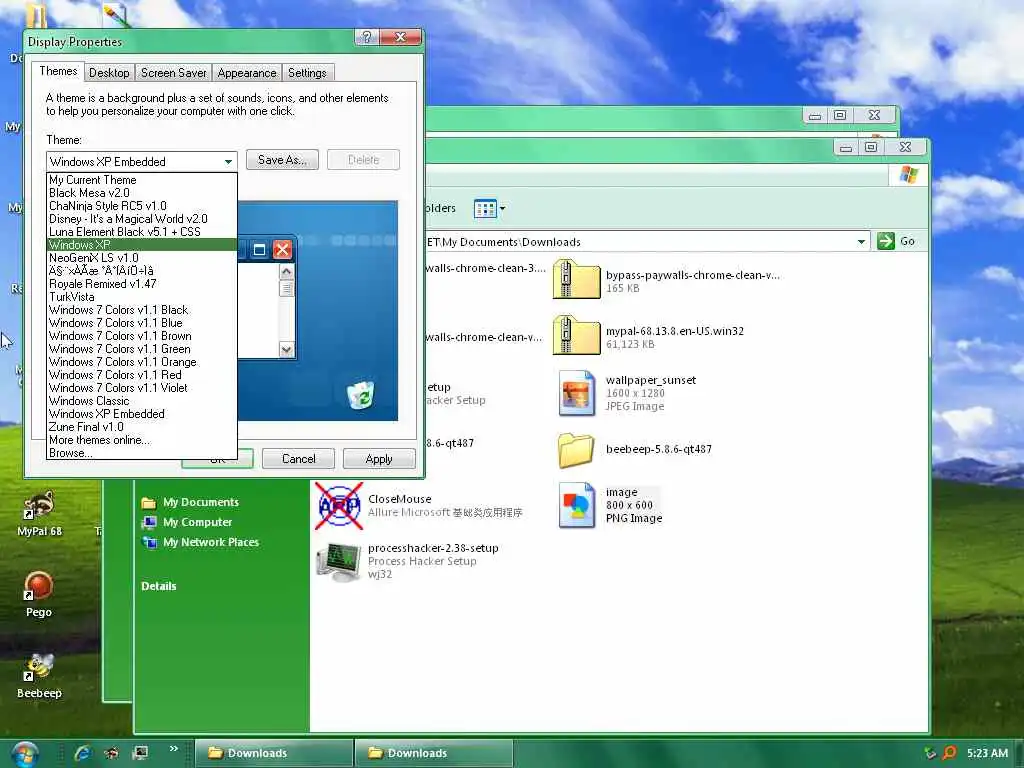Choose Luna Element Black v5.1 + CSS theme
The image size is (1024, 768).
[x=142, y=232]
